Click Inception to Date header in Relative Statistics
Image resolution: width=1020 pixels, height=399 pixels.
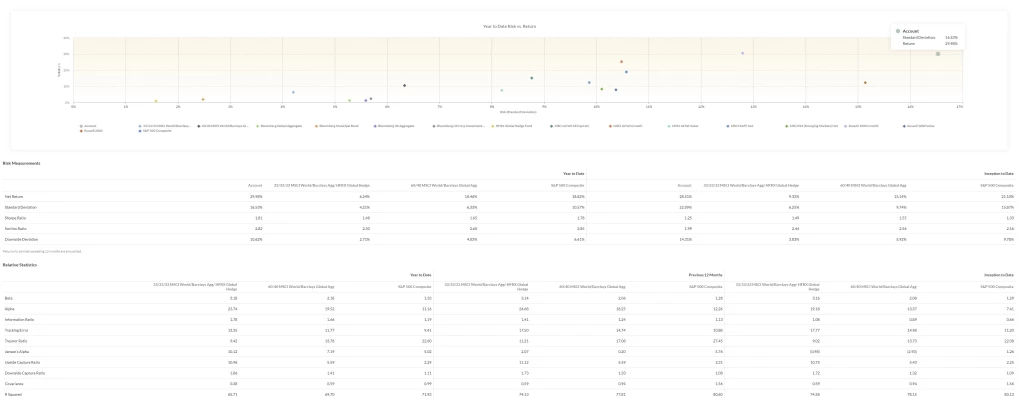(x=1000, y=275)
